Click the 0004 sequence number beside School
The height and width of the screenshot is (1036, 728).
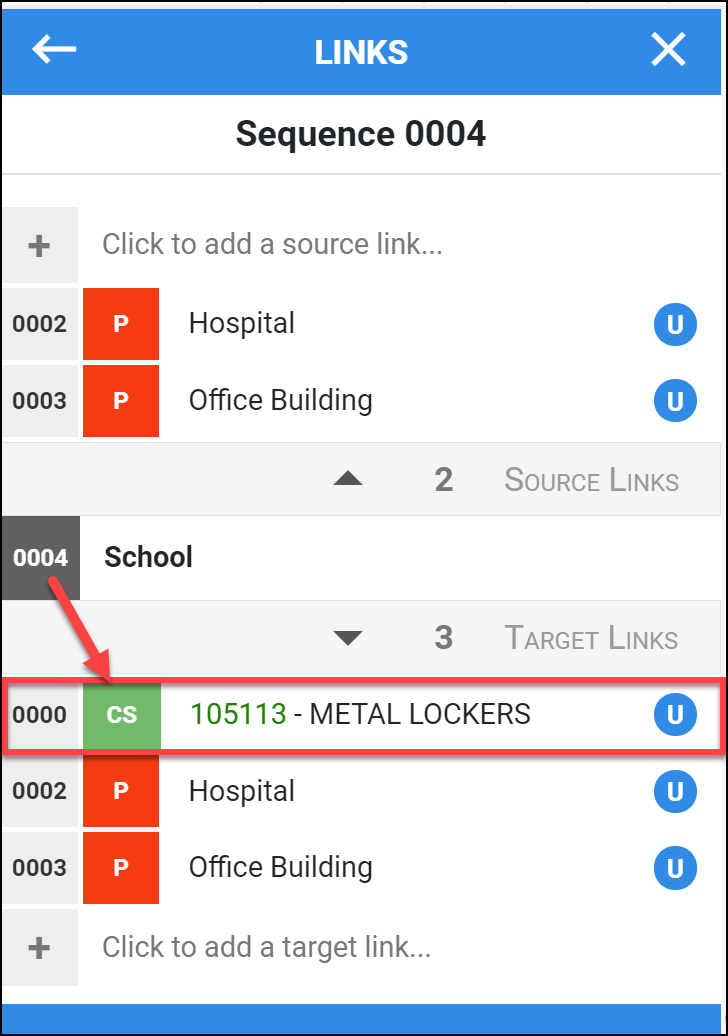tap(40, 558)
